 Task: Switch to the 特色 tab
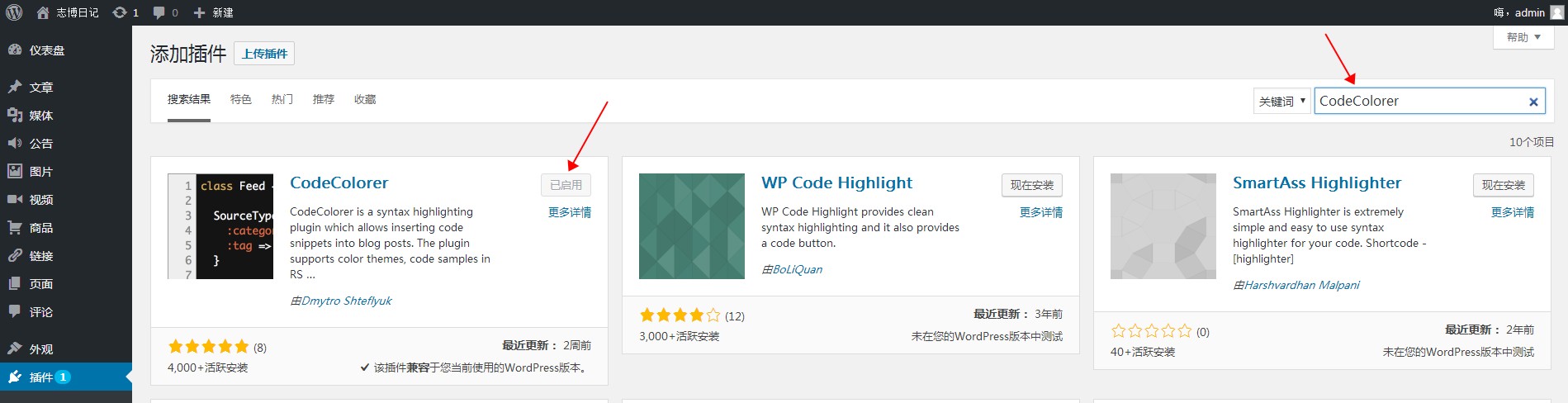pyautogui.click(x=241, y=99)
